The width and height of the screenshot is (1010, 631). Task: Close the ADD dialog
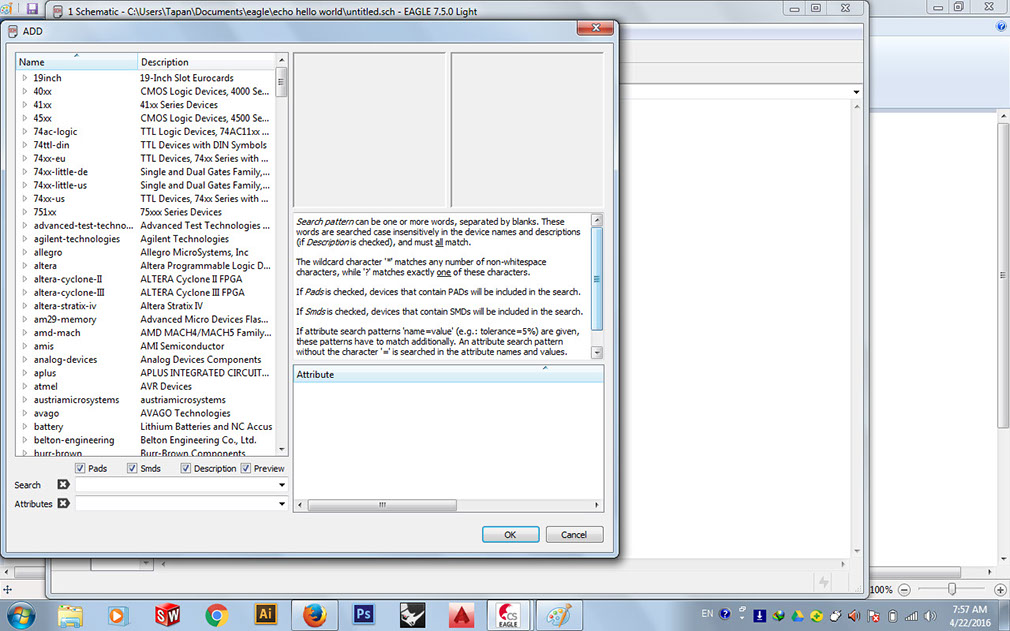point(595,28)
